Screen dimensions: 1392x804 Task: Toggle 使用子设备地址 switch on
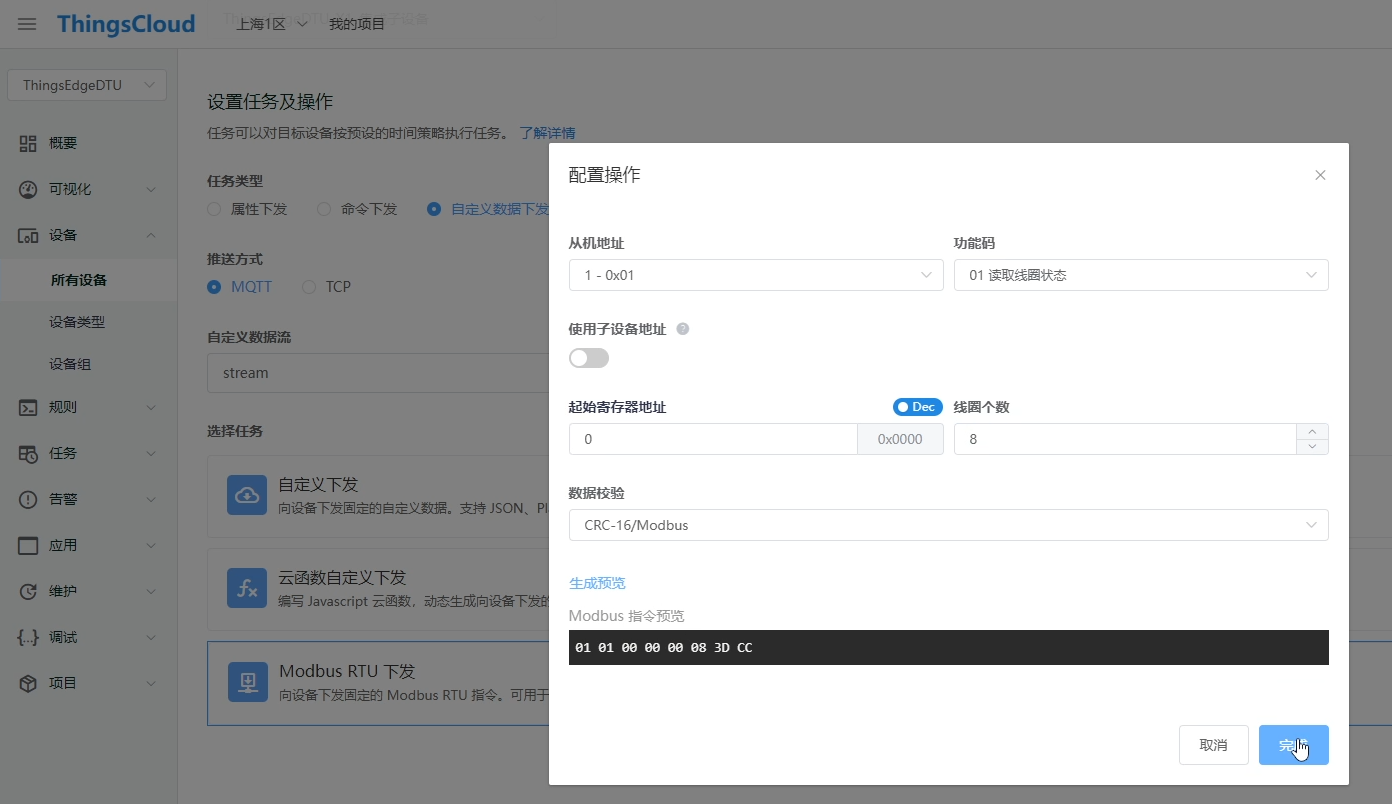pos(589,358)
